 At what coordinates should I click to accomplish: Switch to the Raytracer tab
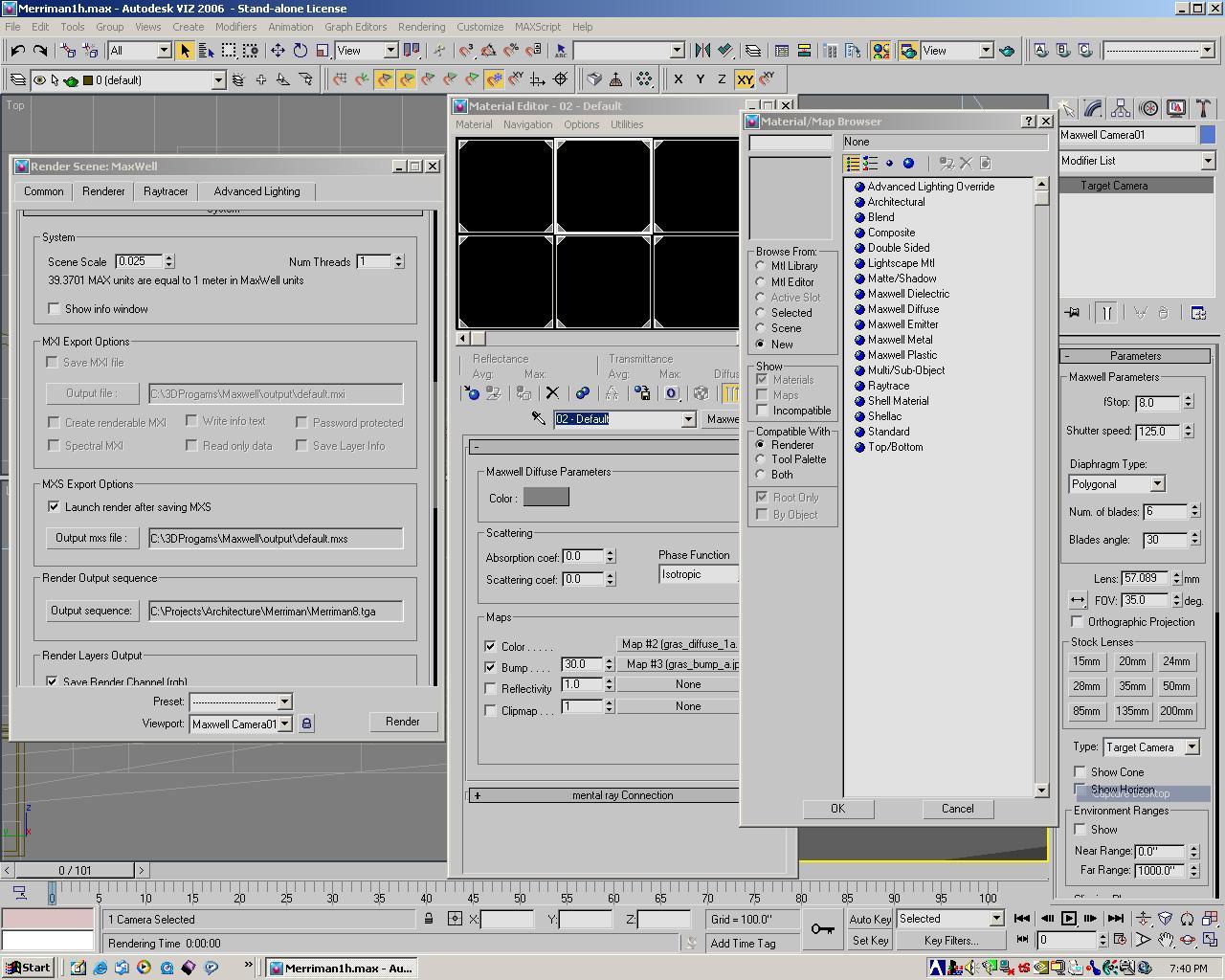point(165,191)
